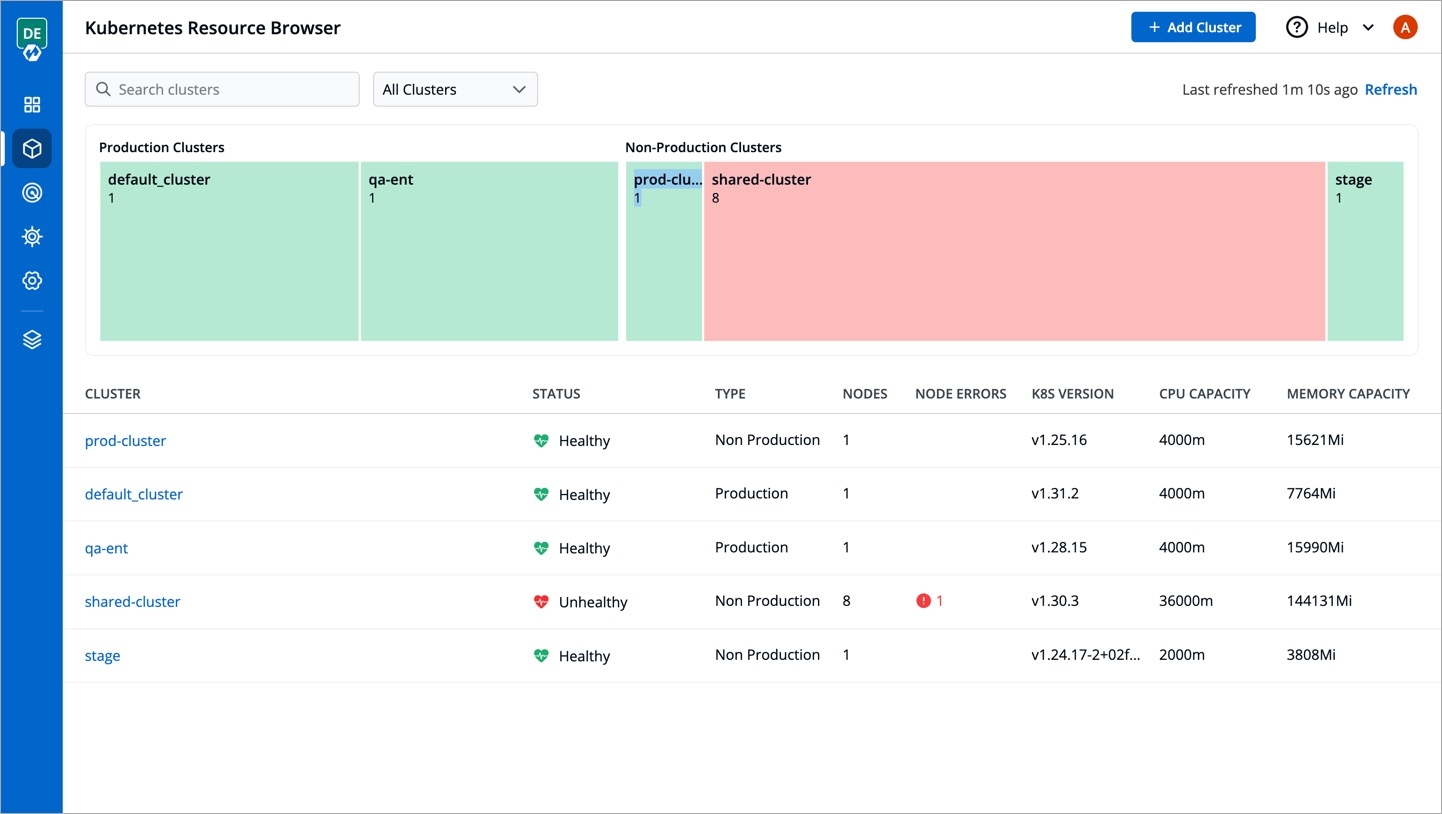Open the user avatar 'A' profile menu
Screen dimensions: 1442x814
click(x=1405, y=28)
